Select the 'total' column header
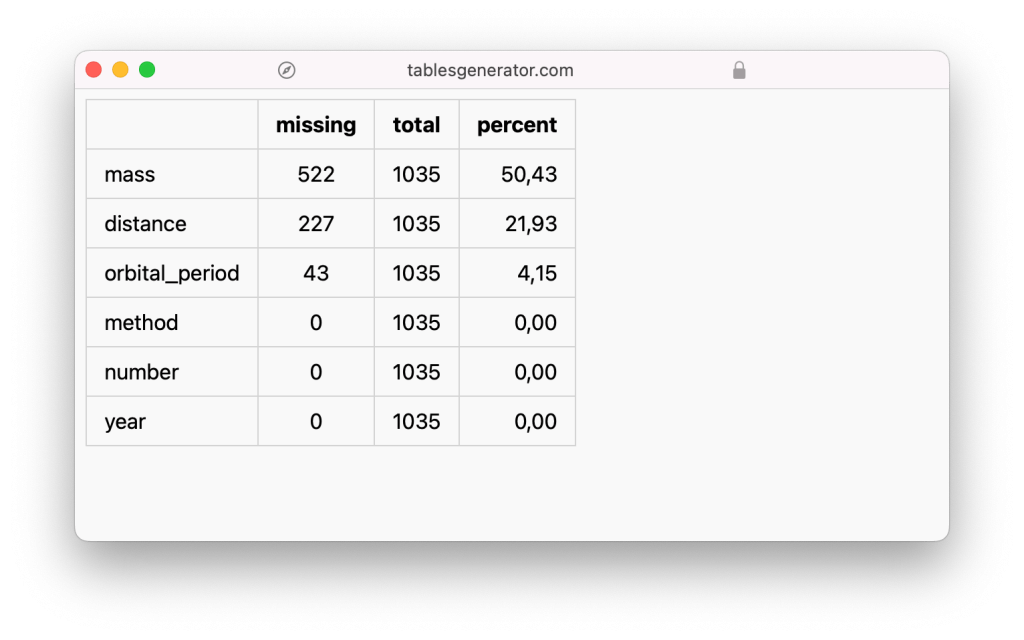1024x640 pixels. tap(417, 125)
